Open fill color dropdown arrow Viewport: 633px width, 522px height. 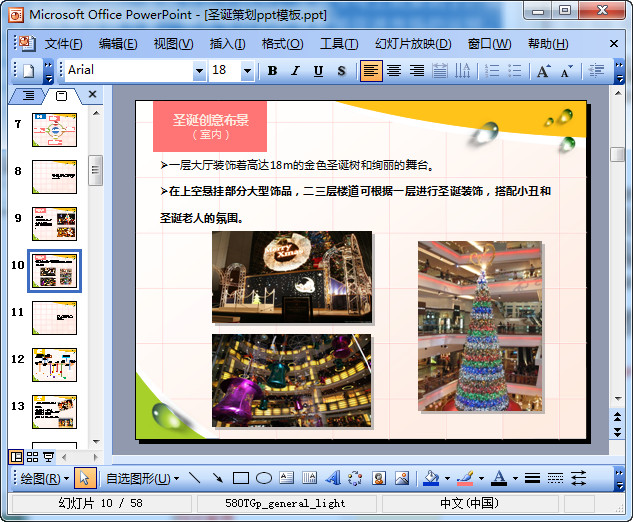[x=447, y=478]
